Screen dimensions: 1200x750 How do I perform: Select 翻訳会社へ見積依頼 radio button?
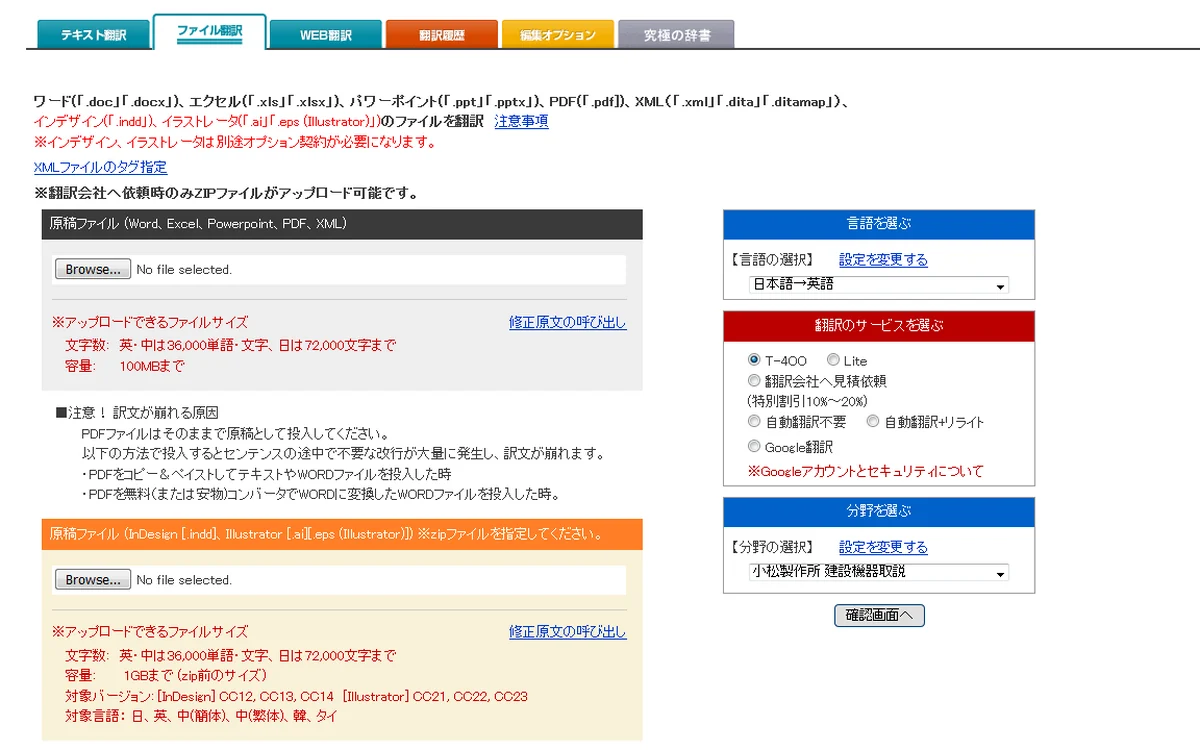(754, 381)
